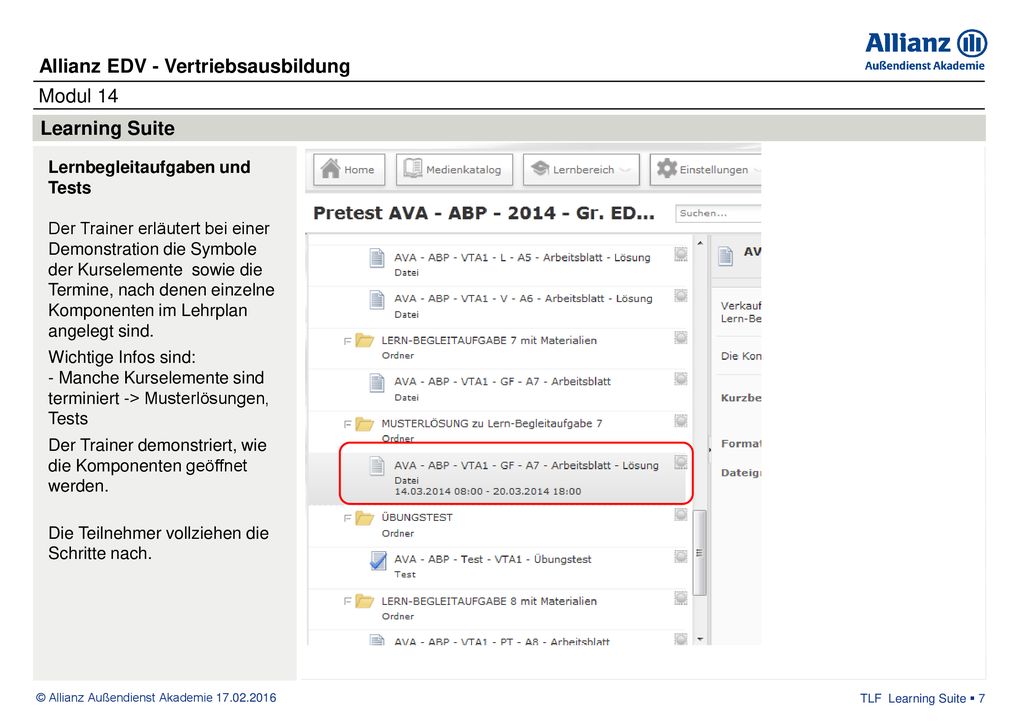Click checkmark test icon of VTA1 Übungstest
The height and width of the screenshot is (724, 1024).
click(x=377, y=561)
